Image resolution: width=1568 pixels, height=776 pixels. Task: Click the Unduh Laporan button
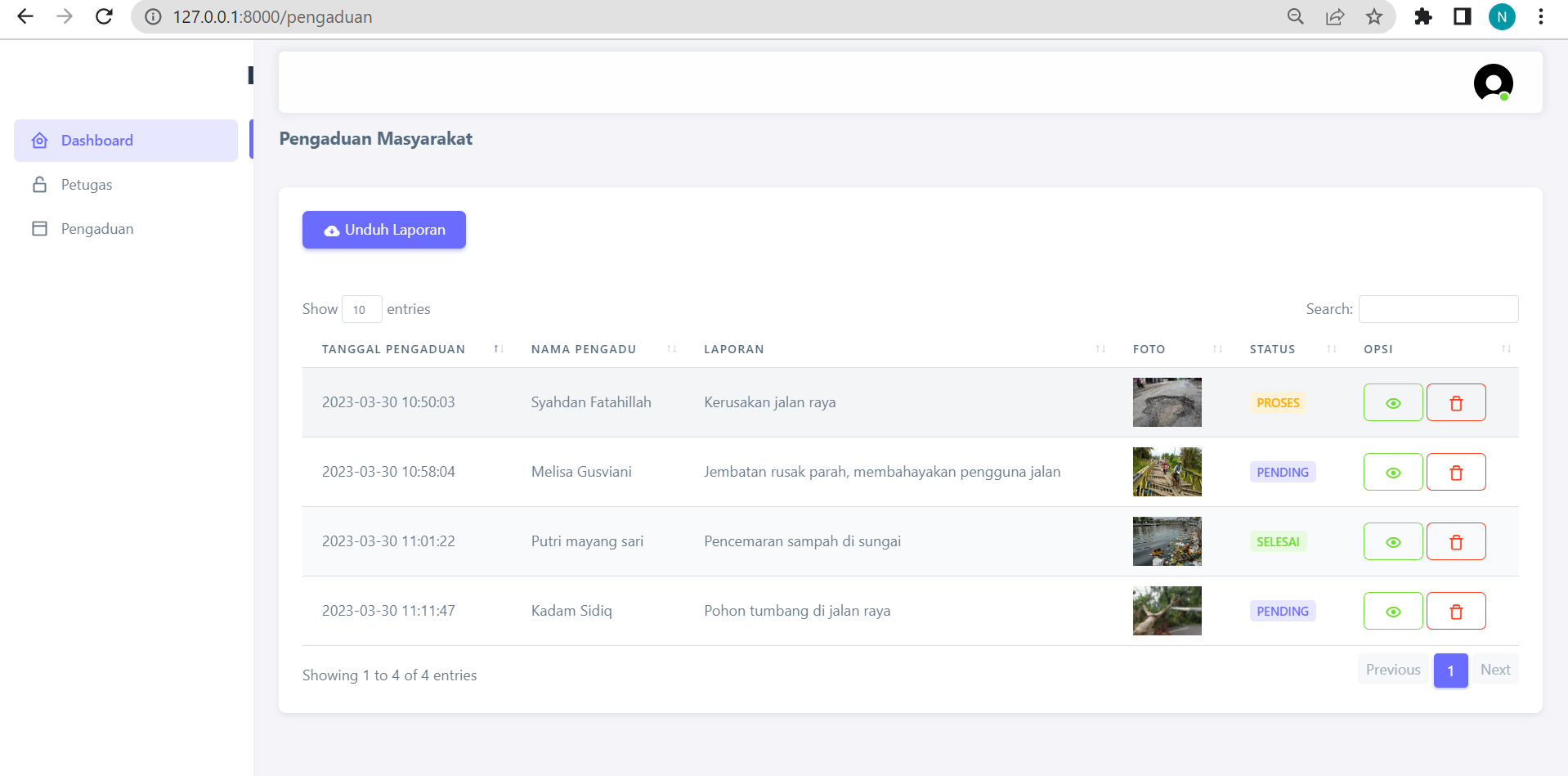click(x=384, y=230)
